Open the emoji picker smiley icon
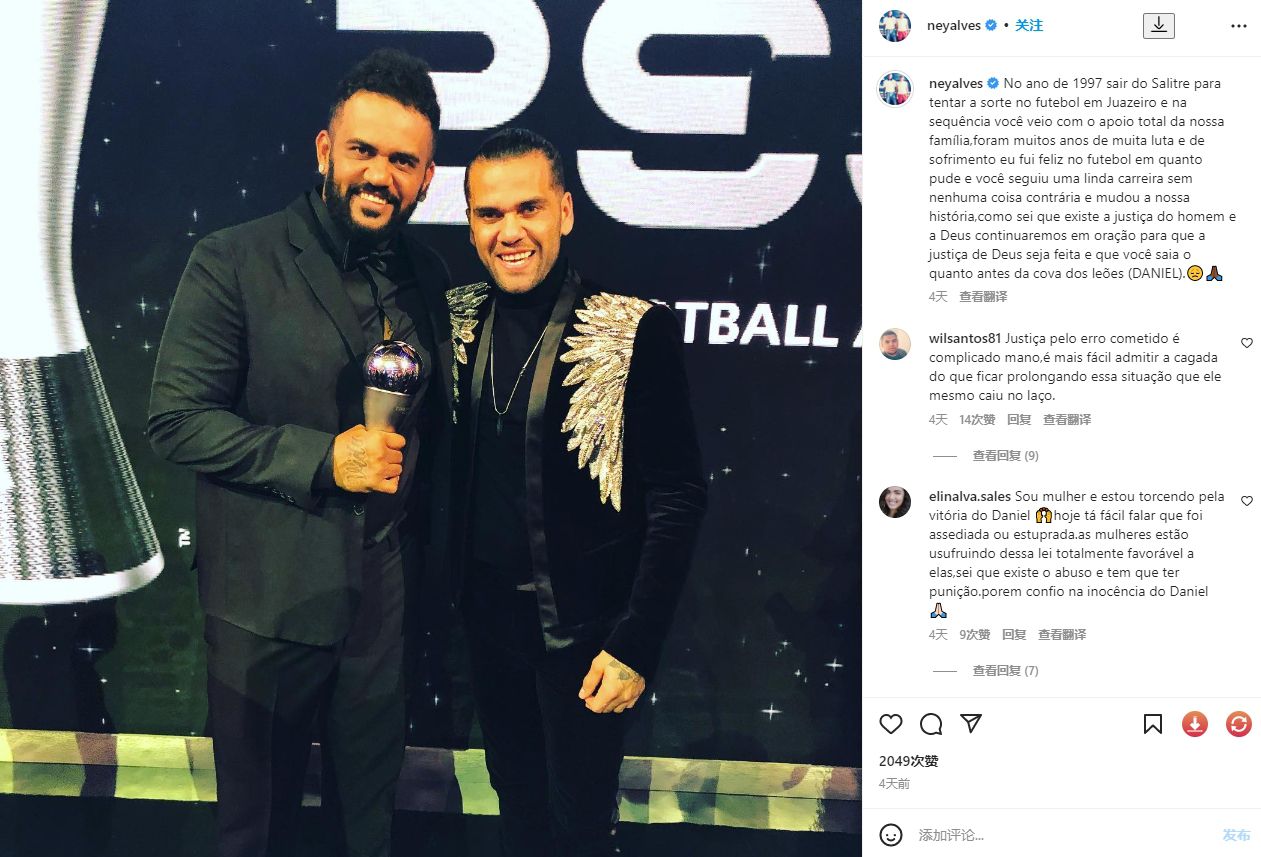1261x857 pixels. (891, 834)
